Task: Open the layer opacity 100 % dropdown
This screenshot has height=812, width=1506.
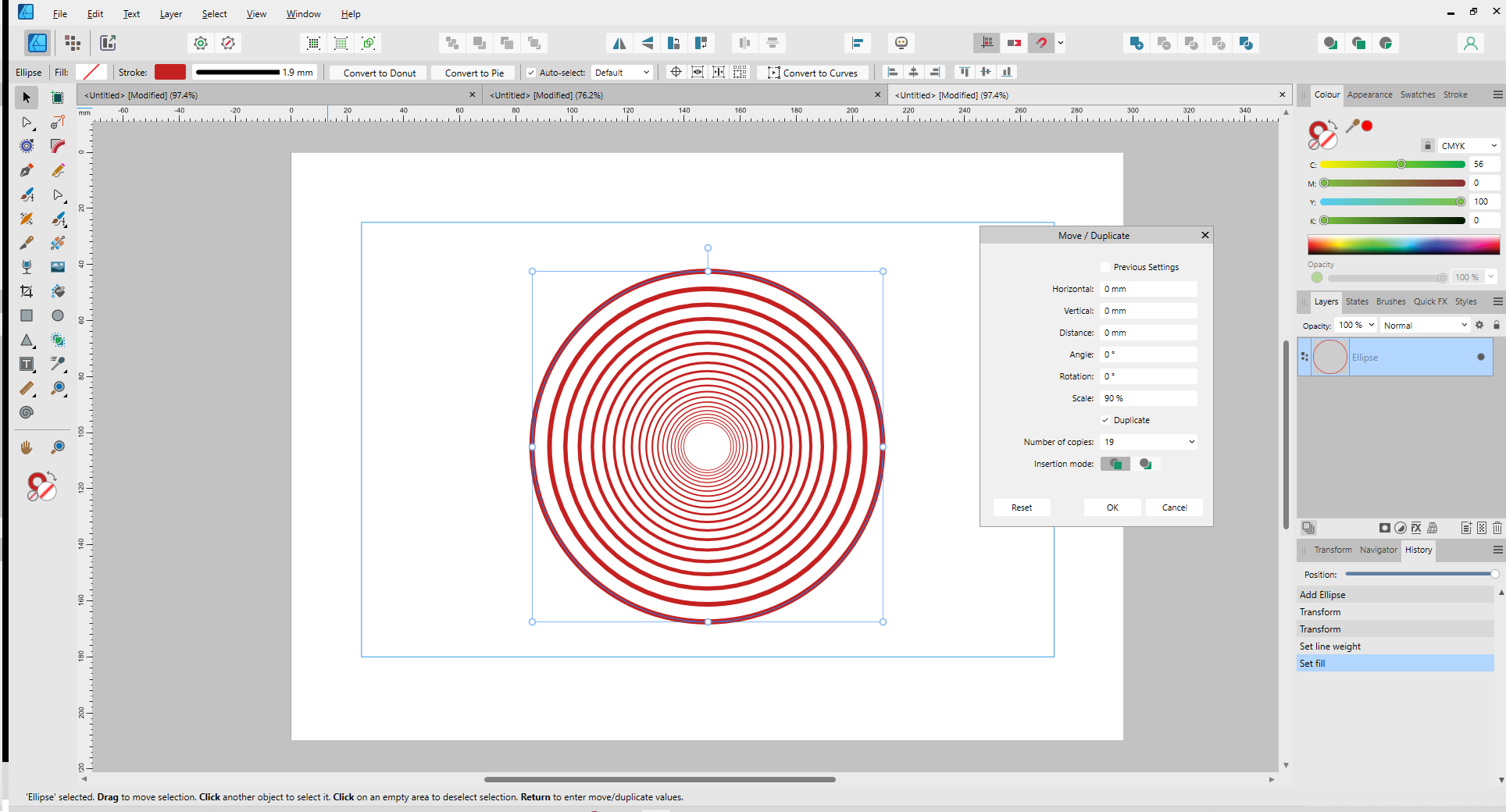Action: 1356,325
